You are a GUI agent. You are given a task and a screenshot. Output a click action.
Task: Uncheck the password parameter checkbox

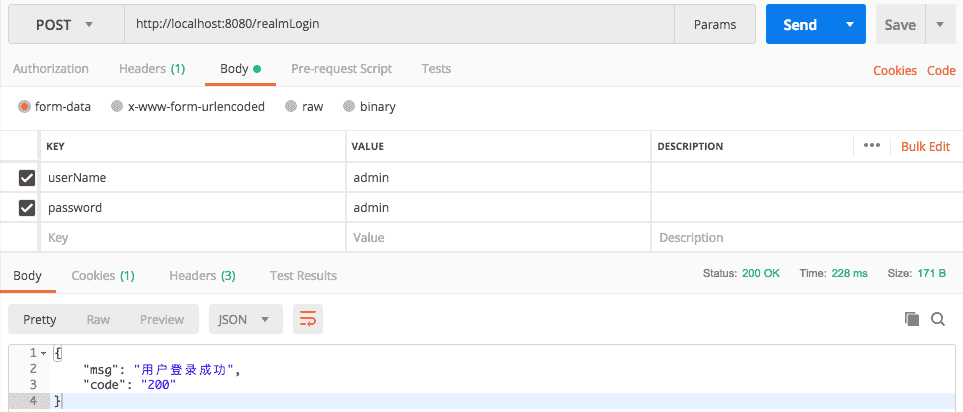coord(28,208)
